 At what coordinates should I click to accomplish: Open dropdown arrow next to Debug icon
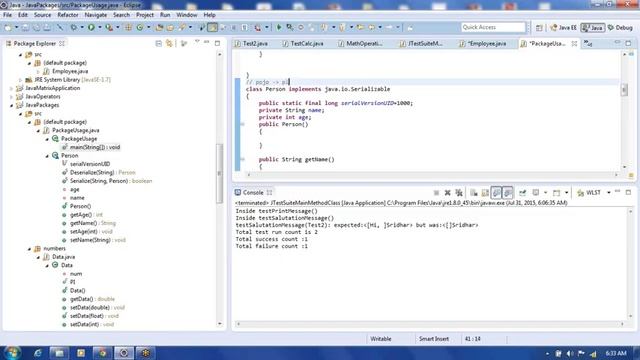[x=82, y=27]
